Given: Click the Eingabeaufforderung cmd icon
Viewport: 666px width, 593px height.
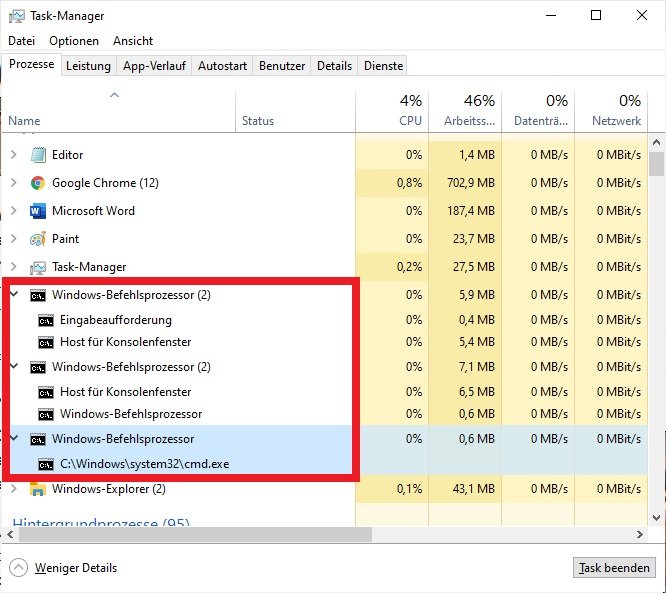Looking at the screenshot, I should pyautogui.click(x=45, y=320).
